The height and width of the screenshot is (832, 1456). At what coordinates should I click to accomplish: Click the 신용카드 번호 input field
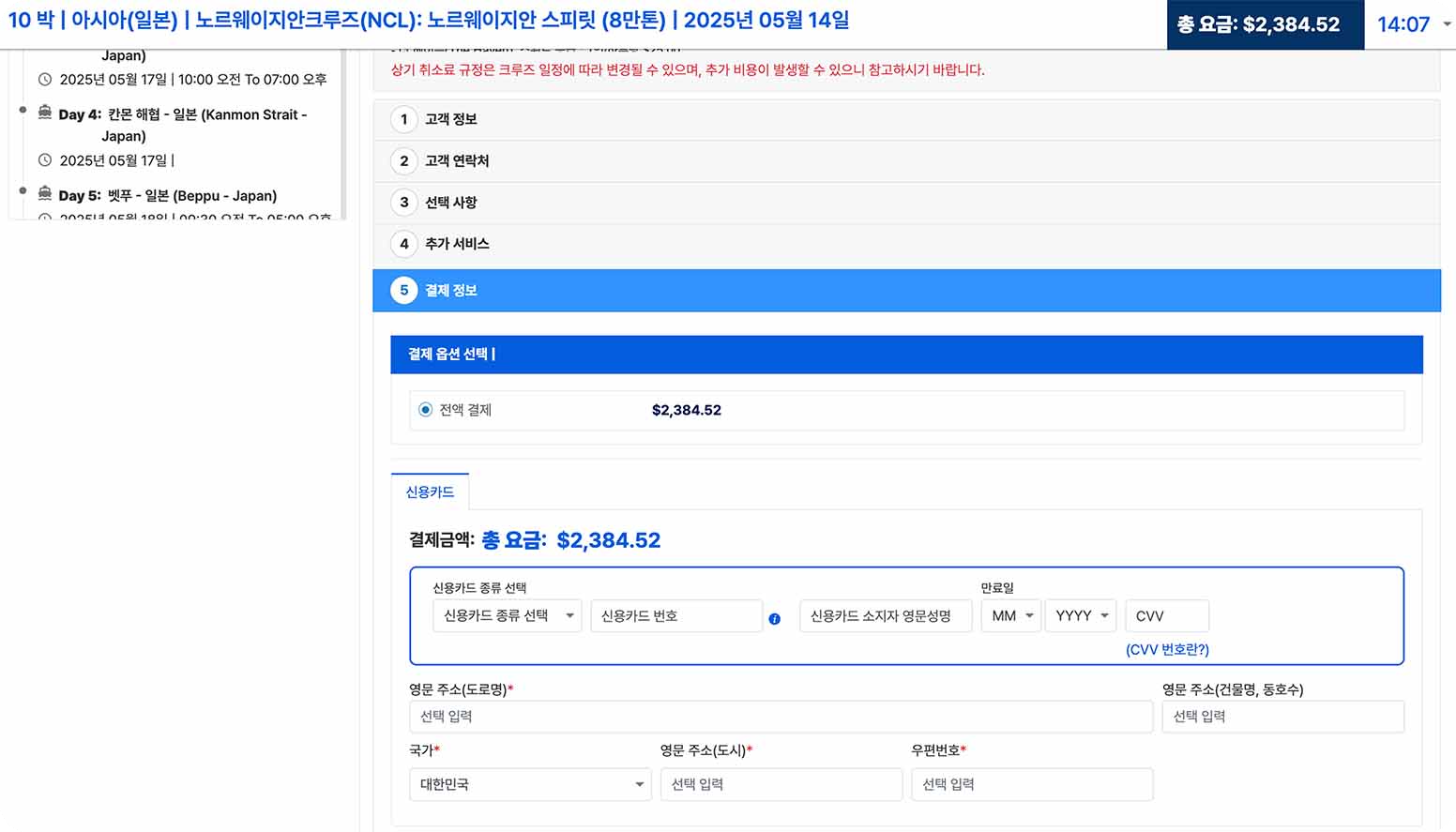click(675, 615)
